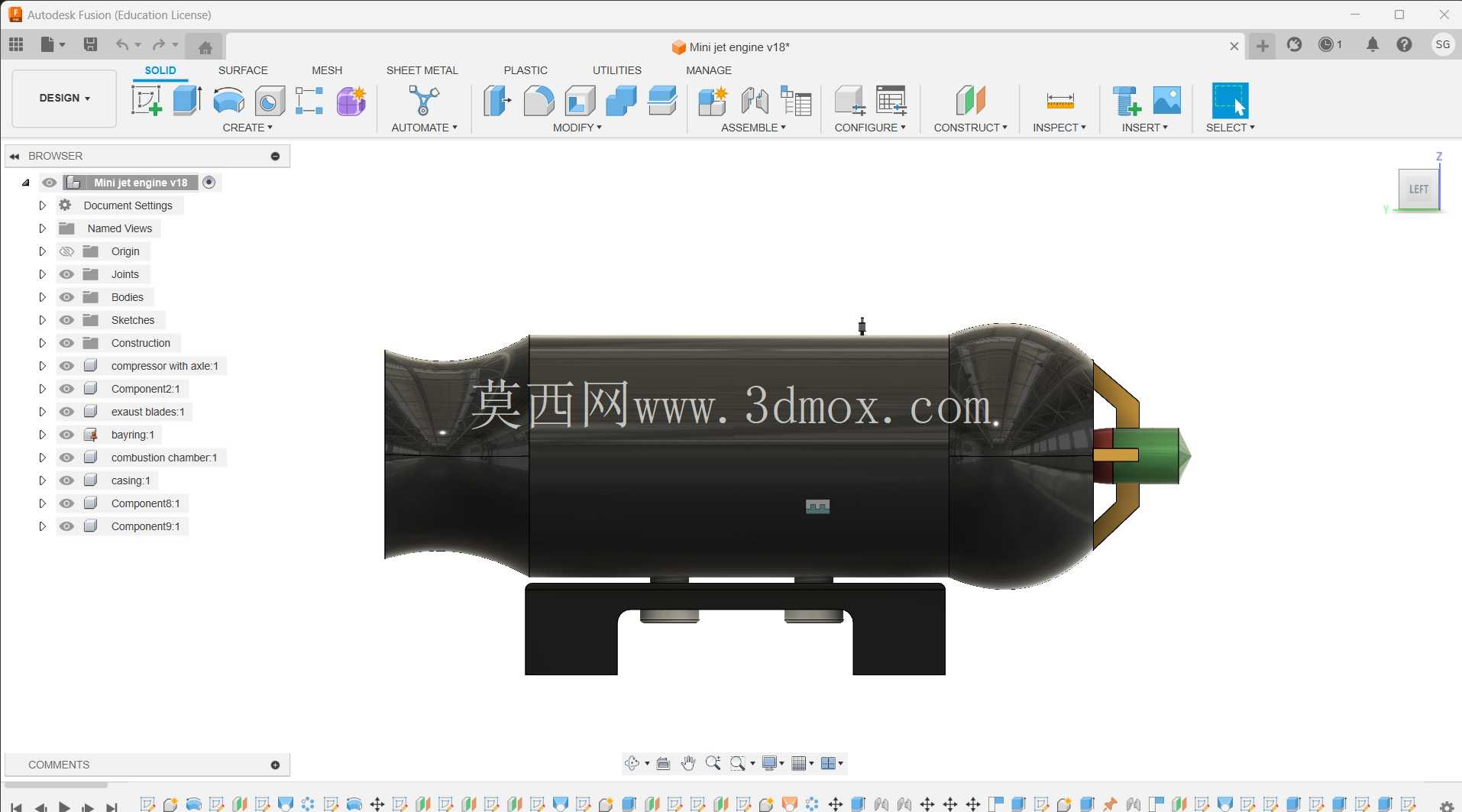Expand the Named Views node
Screen dimensions: 1462x812
coord(43,228)
